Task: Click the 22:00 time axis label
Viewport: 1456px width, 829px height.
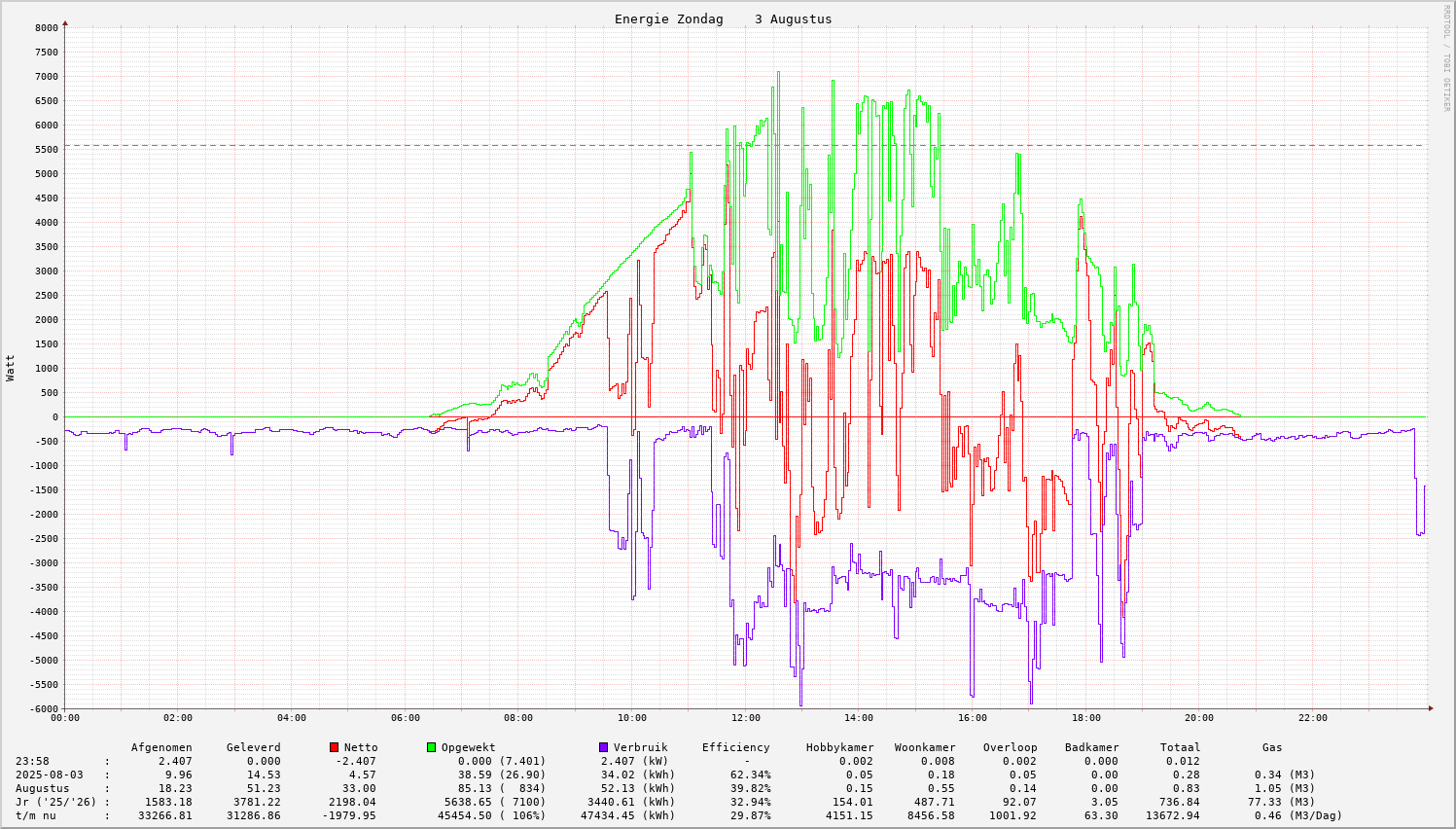Action: pyautogui.click(x=1312, y=718)
